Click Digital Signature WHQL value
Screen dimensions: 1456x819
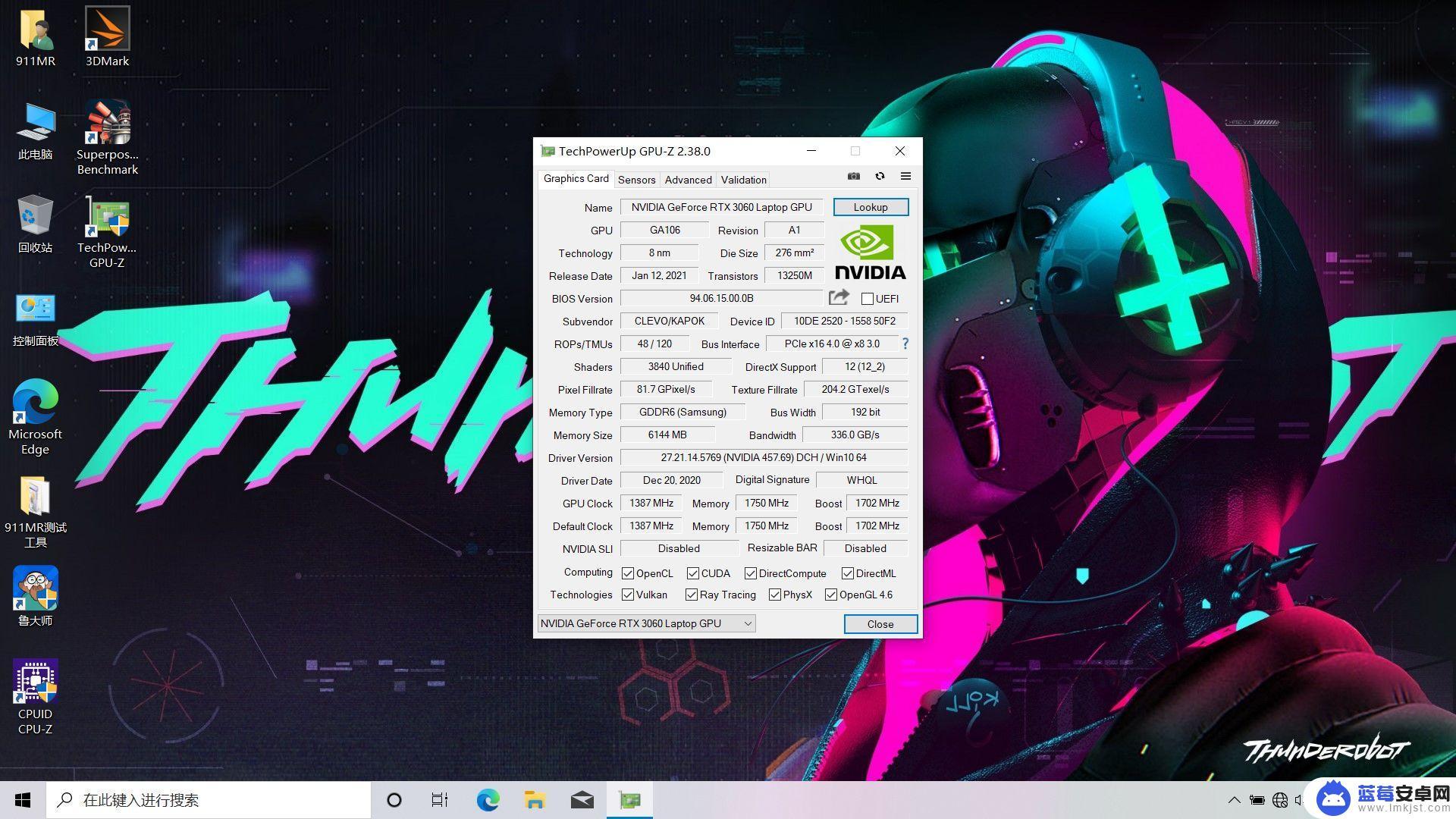tap(861, 480)
